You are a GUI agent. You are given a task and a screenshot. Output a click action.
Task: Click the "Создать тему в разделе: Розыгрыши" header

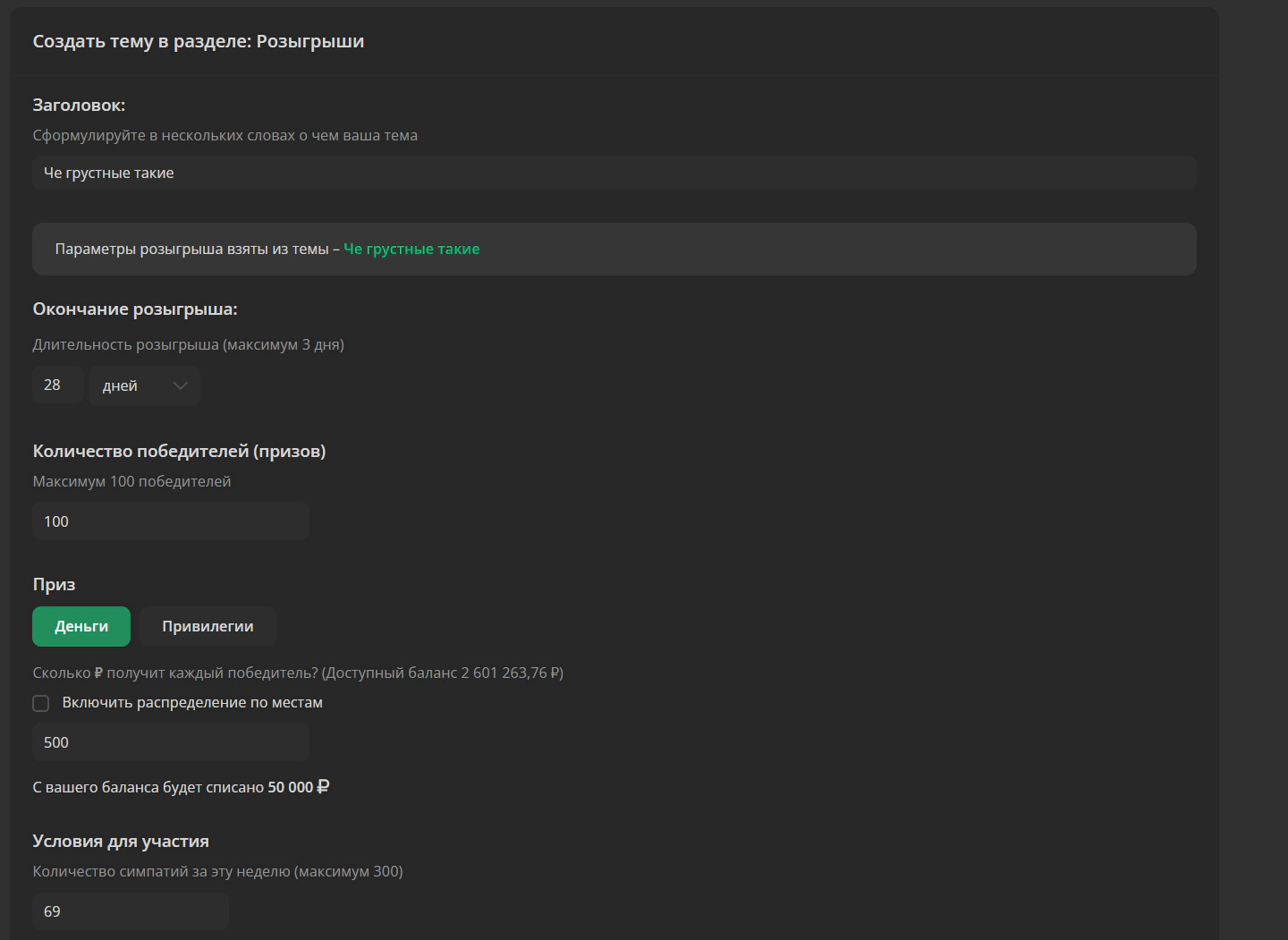199,41
